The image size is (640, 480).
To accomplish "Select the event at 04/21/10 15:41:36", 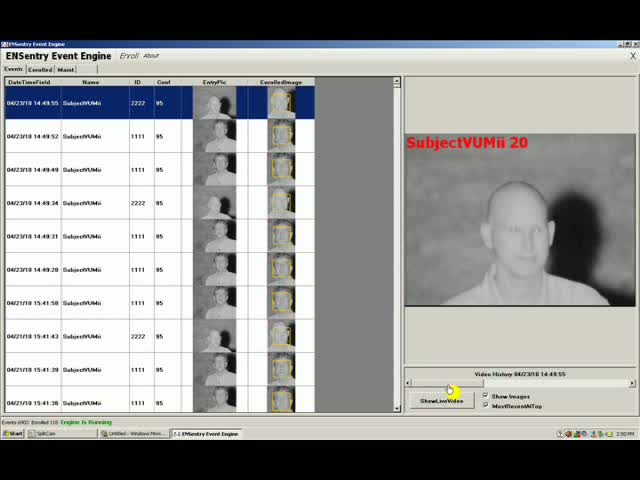I will pos(160,400).
